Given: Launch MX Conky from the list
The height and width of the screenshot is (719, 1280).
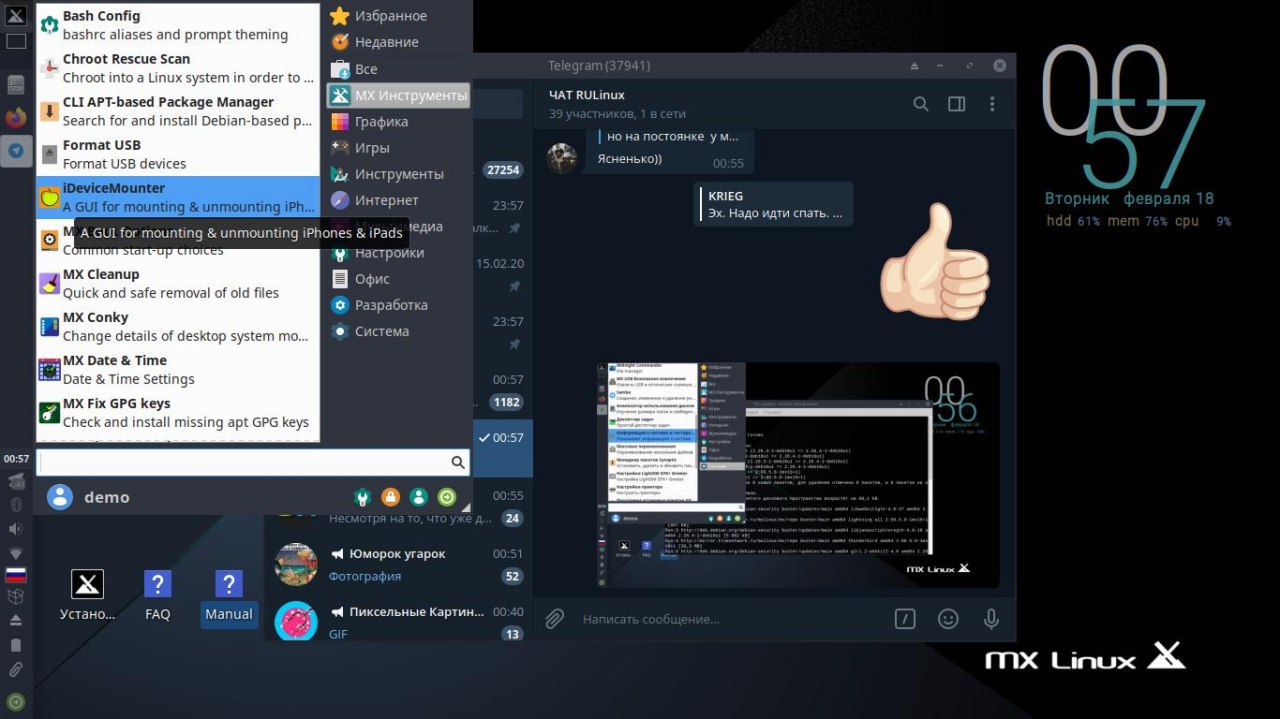Looking at the screenshot, I should point(178,326).
